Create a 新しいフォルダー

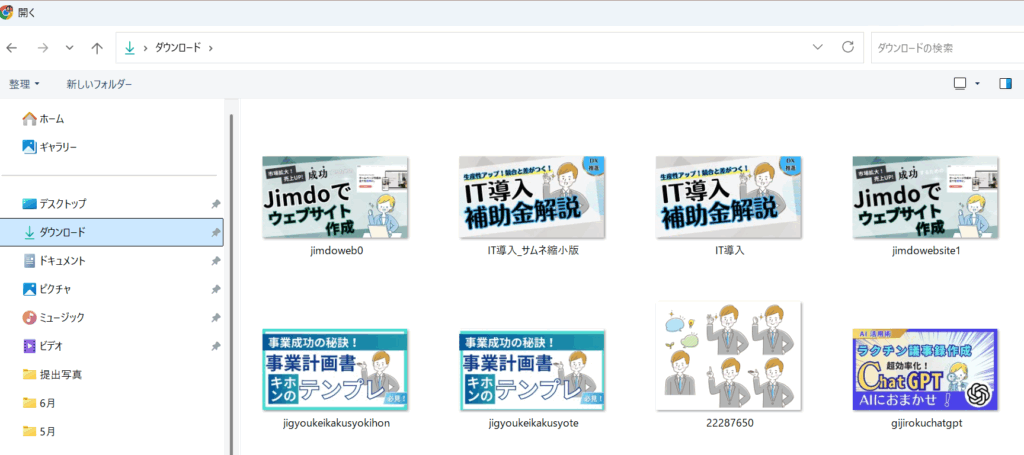click(x=99, y=84)
